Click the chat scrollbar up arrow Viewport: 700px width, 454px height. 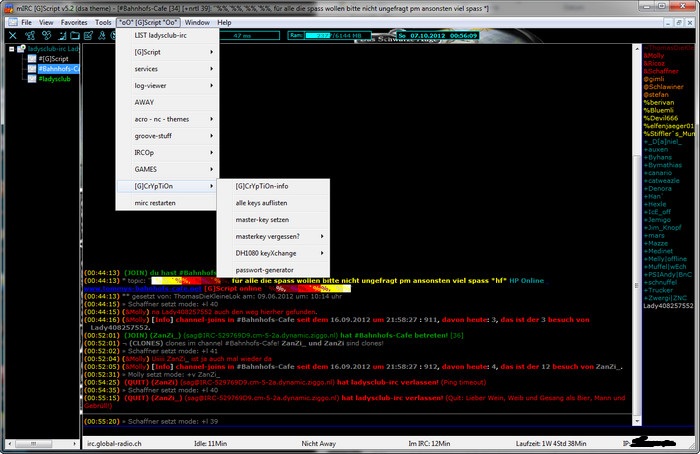(637, 48)
